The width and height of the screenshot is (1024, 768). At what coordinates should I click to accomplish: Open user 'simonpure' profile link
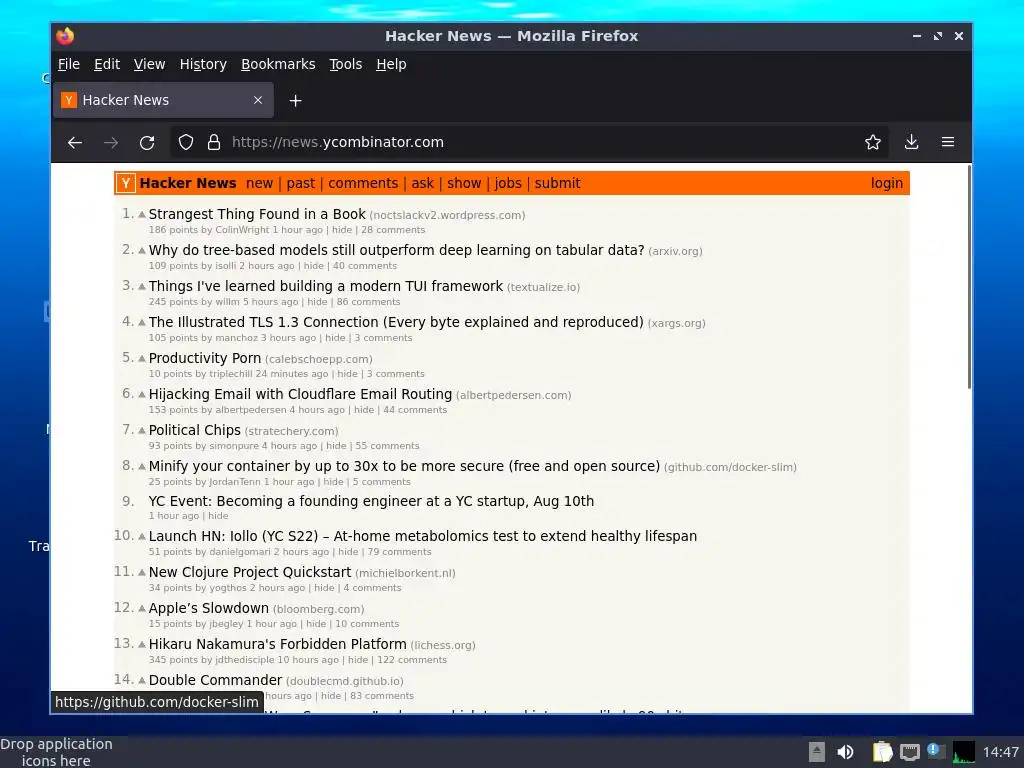click(x=234, y=446)
